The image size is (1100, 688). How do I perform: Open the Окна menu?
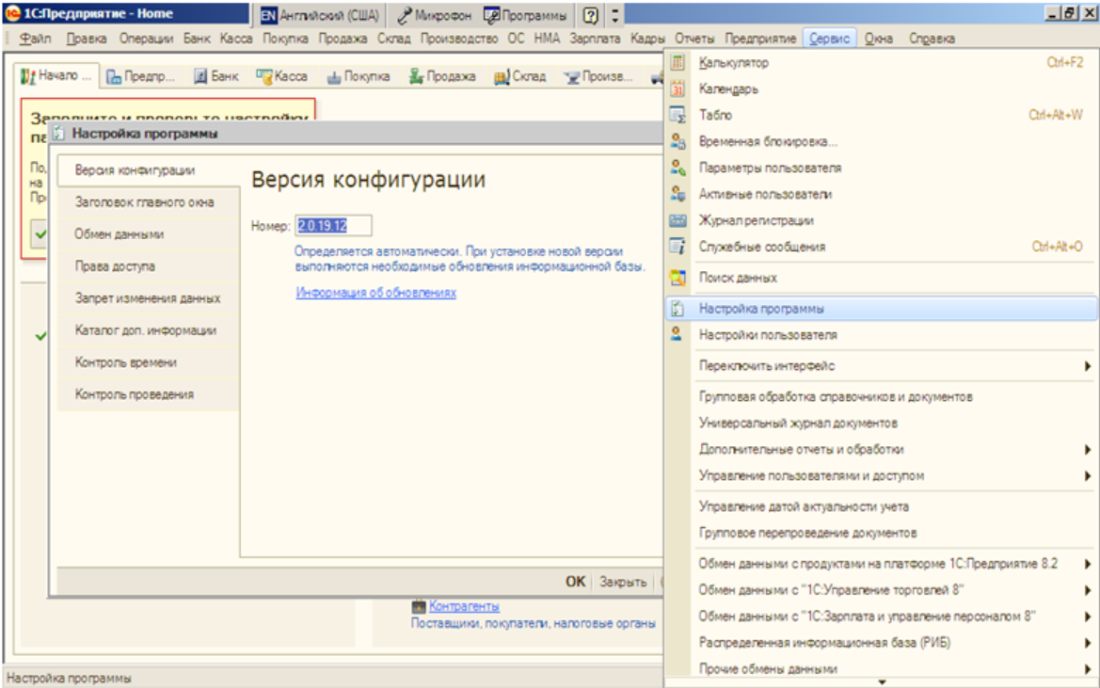[878, 39]
